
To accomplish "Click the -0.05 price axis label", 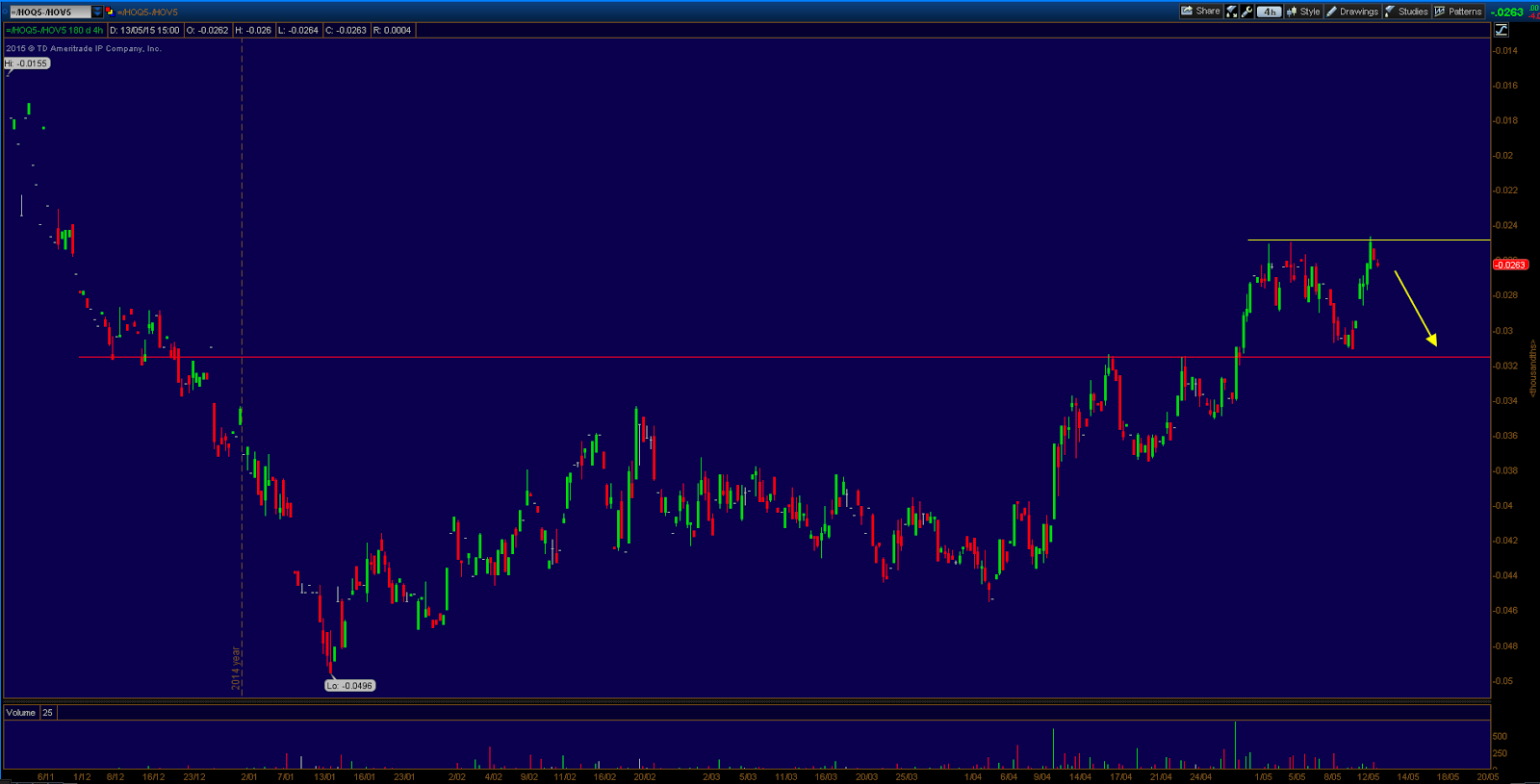I will coord(1503,681).
